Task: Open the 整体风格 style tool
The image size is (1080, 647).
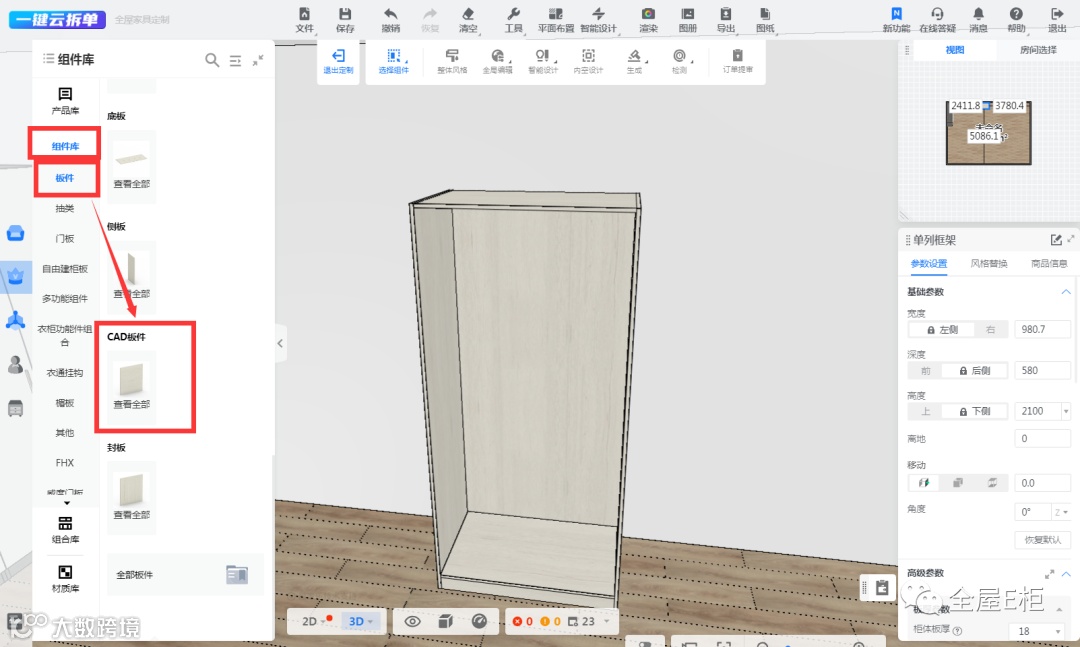Action: pos(452,61)
